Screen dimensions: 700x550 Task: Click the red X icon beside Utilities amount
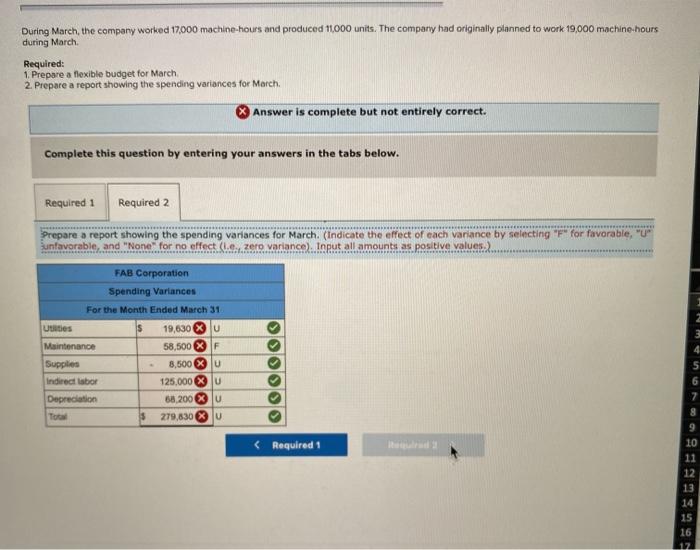tap(200, 329)
